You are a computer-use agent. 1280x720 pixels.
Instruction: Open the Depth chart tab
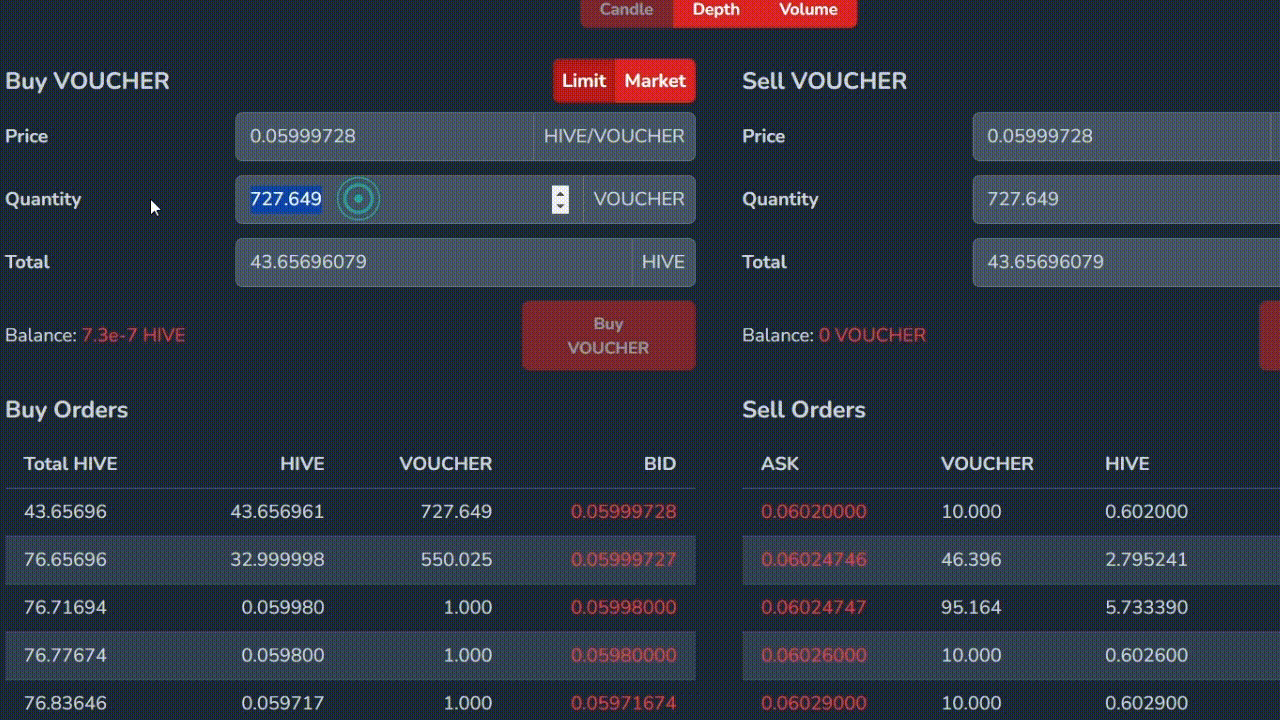(716, 10)
